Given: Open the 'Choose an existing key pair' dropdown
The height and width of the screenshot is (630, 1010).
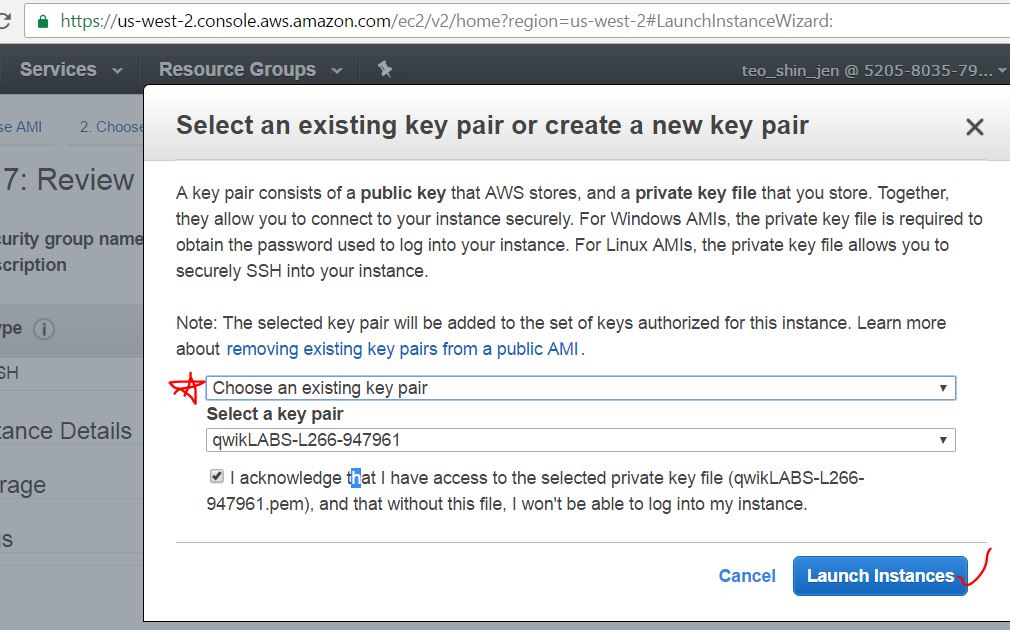Looking at the screenshot, I should [x=580, y=388].
